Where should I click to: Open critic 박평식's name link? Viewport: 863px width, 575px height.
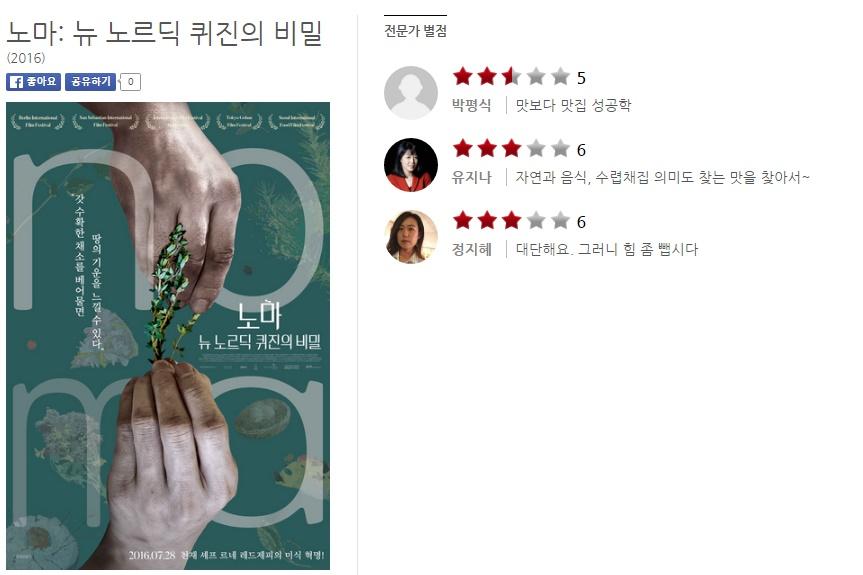tap(472, 105)
